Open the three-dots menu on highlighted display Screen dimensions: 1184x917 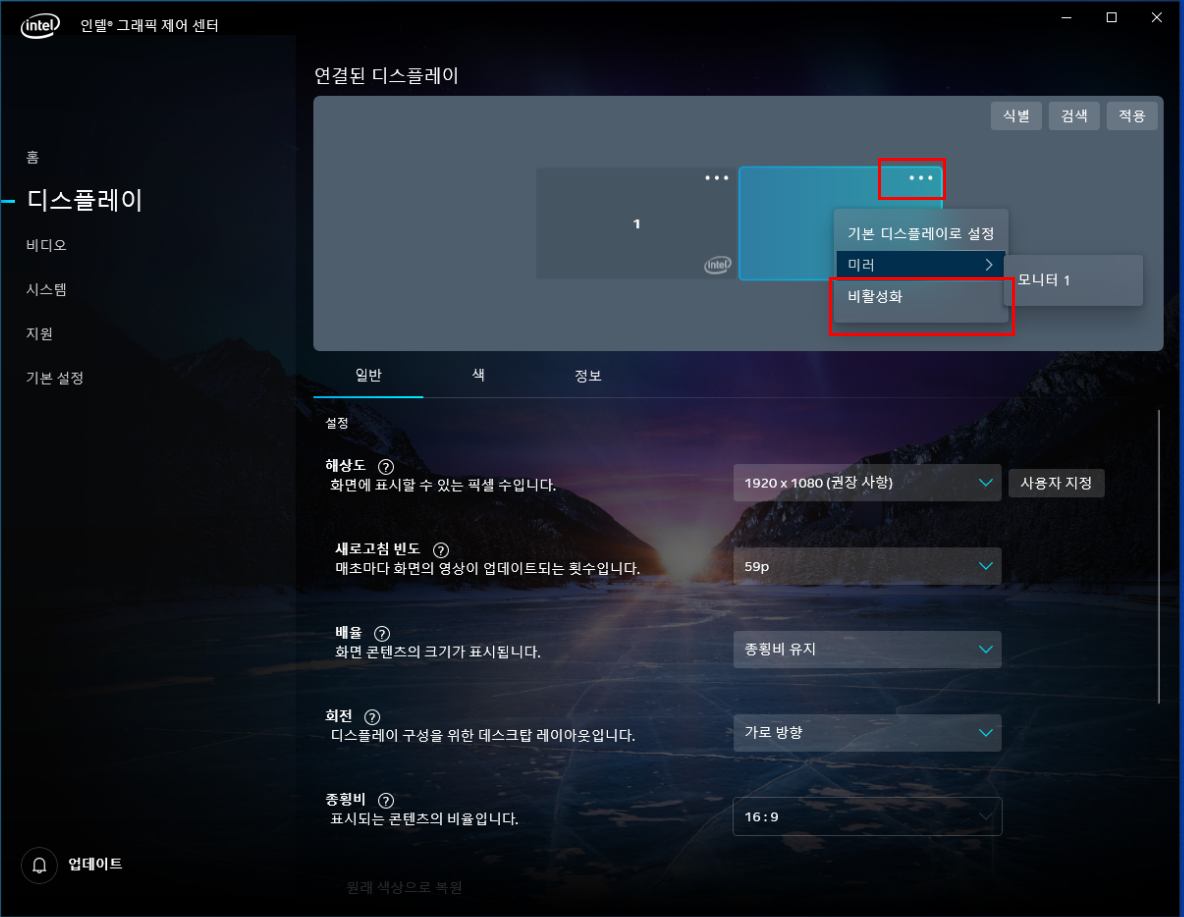(x=920, y=178)
